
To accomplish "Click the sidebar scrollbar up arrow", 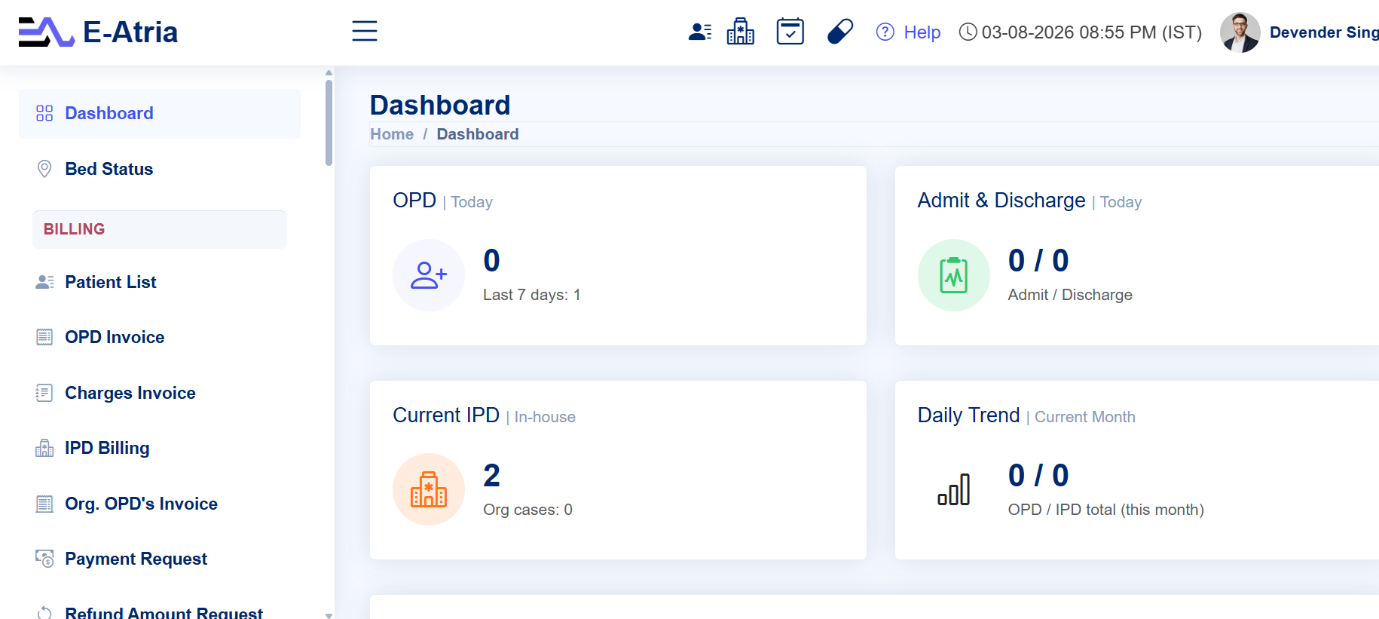I will [x=328, y=73].
